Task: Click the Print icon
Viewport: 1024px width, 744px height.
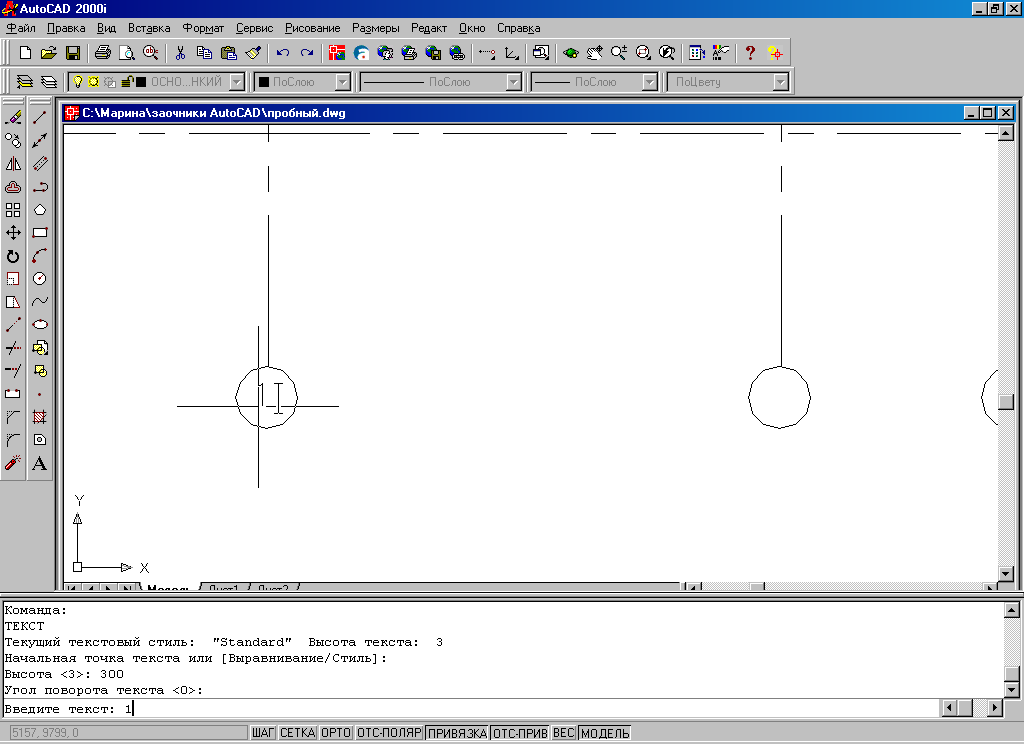Action: [x=103, y=53]
